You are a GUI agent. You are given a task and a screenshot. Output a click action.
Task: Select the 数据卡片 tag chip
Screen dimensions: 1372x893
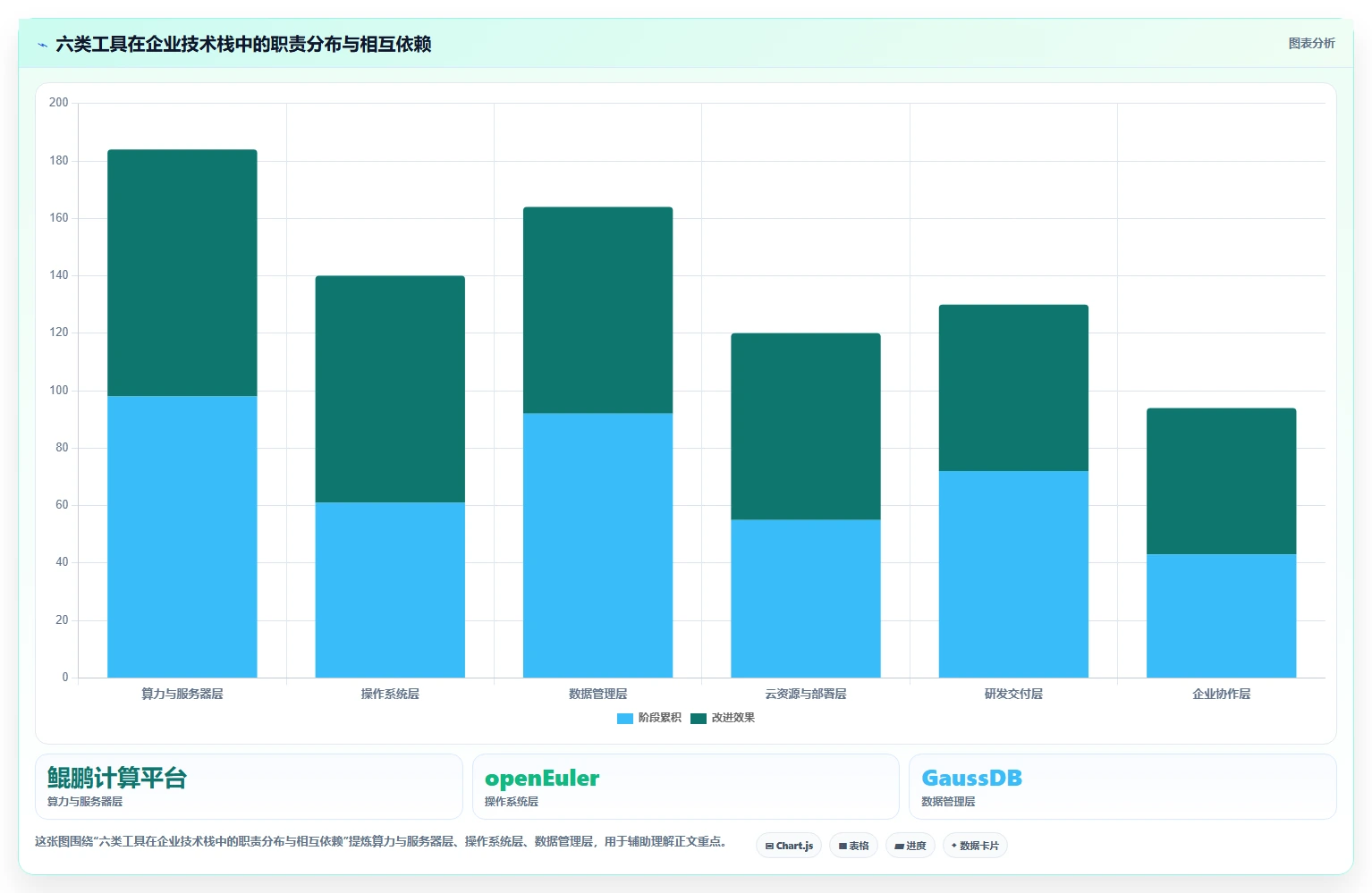tap(975, 846)
